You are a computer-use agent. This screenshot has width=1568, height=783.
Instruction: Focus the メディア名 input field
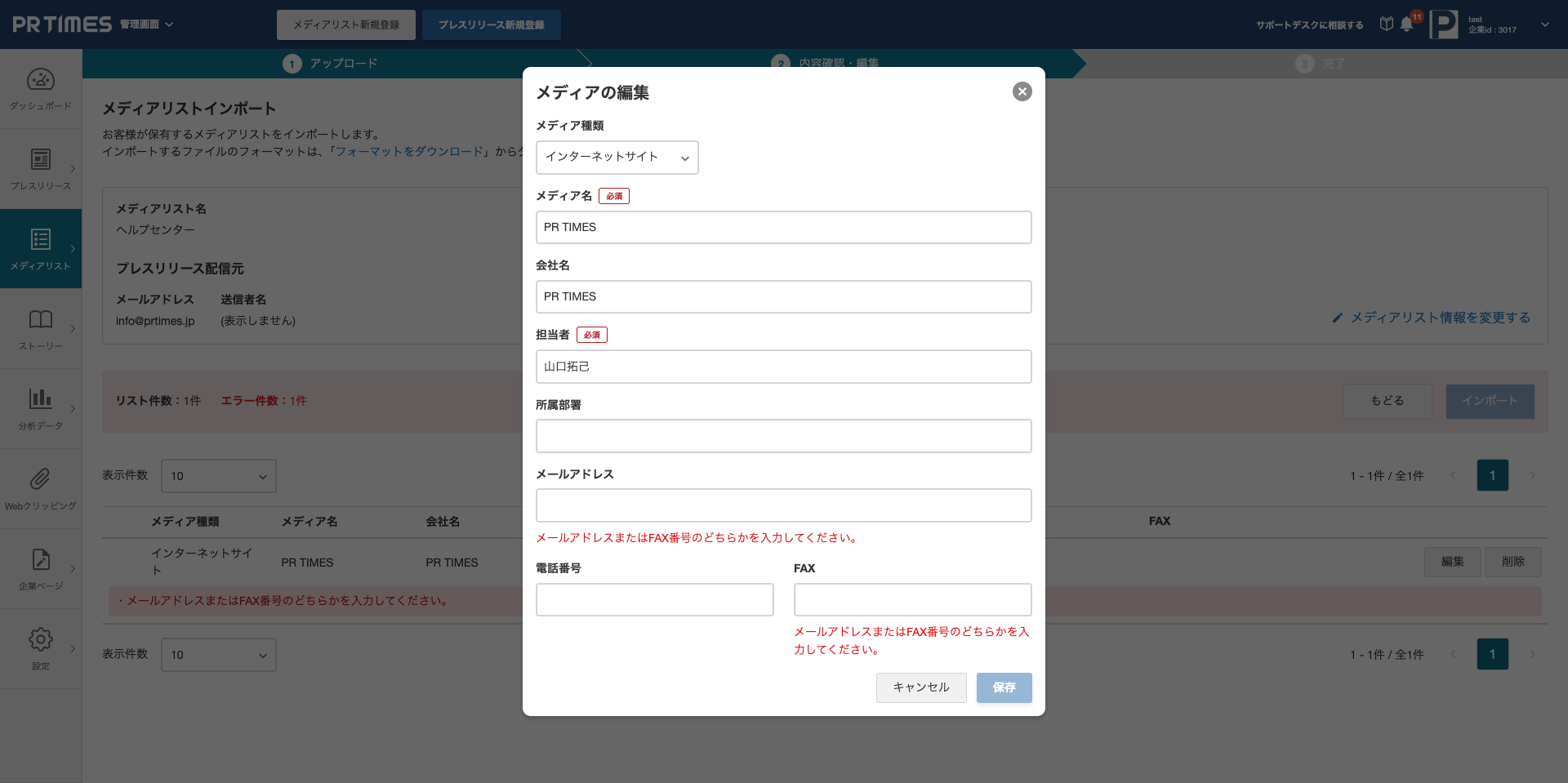[x=784, y=228]
